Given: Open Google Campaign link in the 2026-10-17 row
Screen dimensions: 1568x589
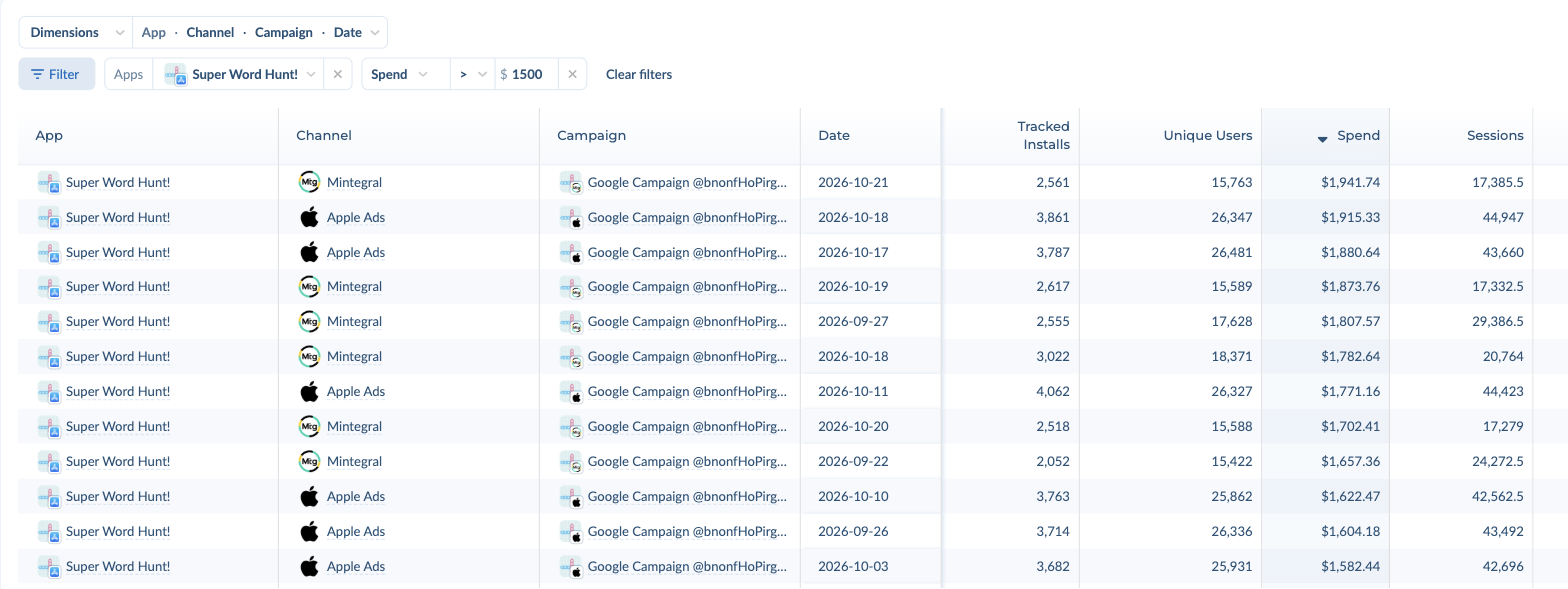Looking at the screenshot, I should click(687, 252).
